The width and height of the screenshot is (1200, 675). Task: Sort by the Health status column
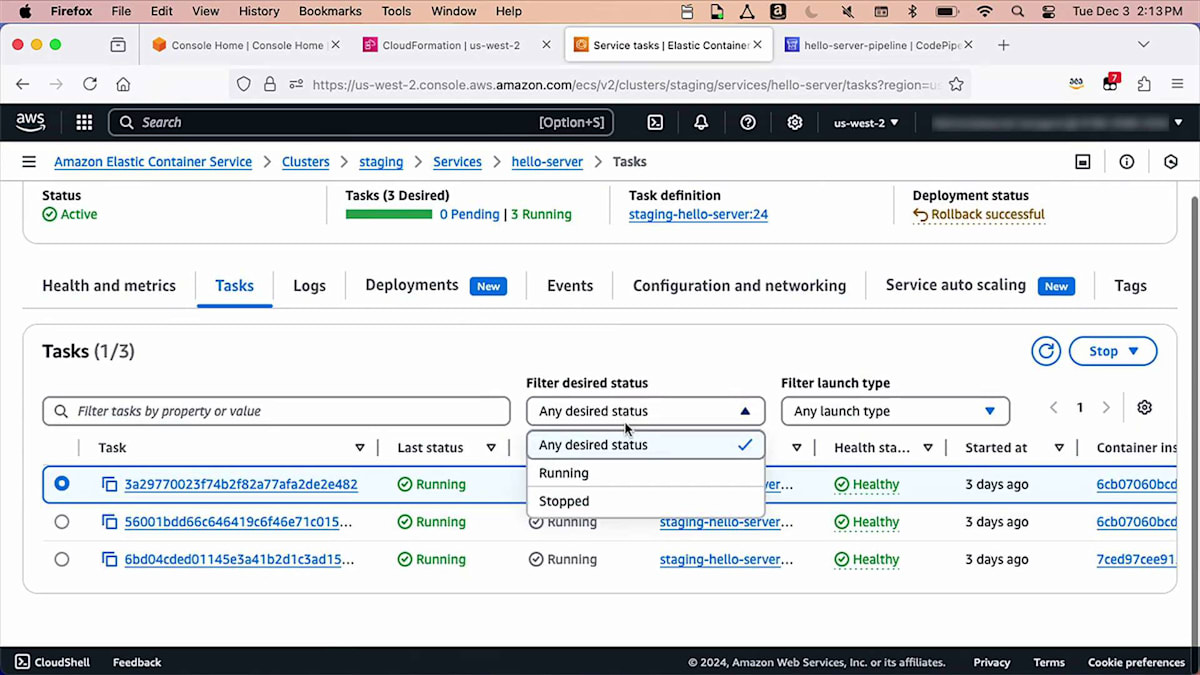pos(928,448)
